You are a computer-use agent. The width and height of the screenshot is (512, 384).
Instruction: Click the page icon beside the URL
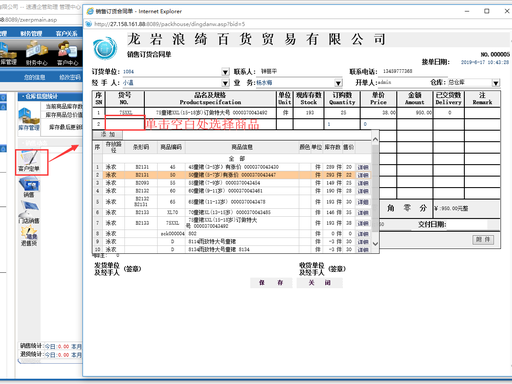(x=89, y=24)
